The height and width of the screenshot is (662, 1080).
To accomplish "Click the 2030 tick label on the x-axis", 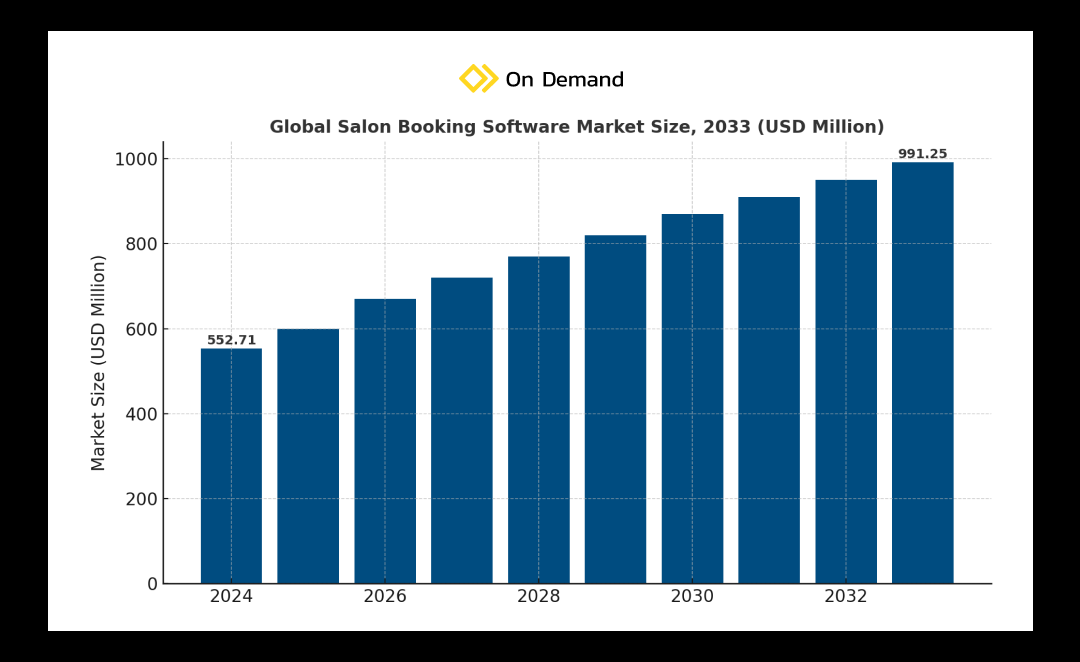I will coord(692,597).
